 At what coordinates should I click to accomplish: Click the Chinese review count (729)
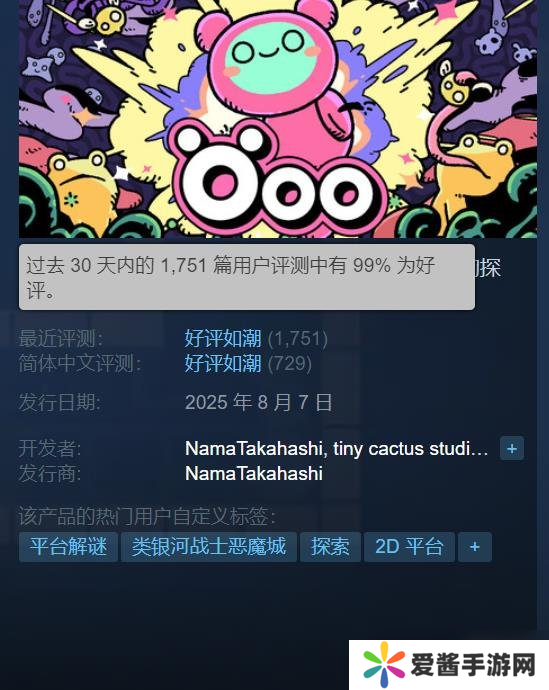pos(290,363)
